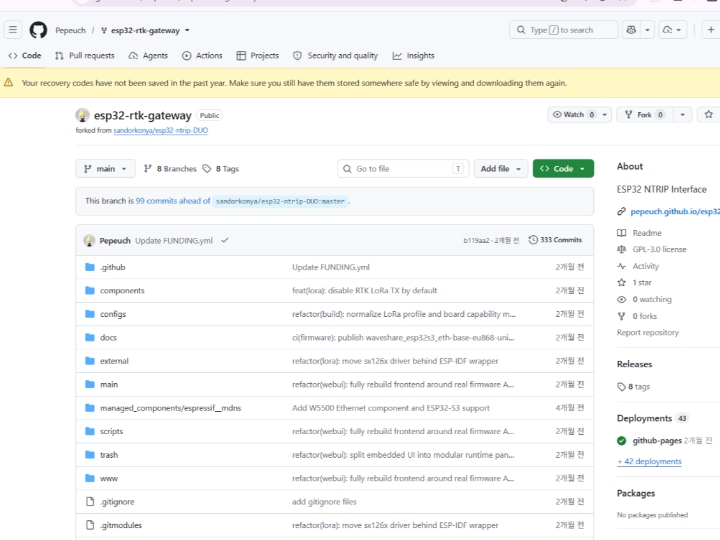Click Report repository link
This screenshot has width=720, height=540.
[647, 332]
